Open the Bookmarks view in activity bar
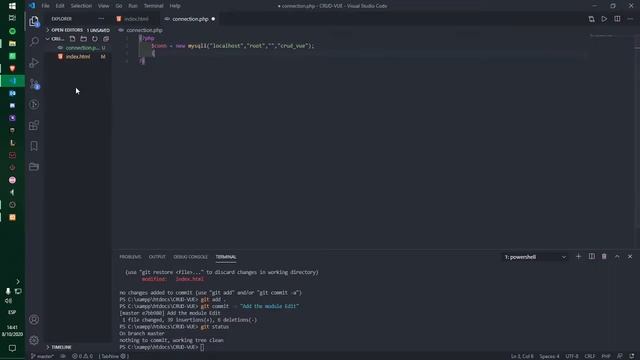 pyautogui.click(x=34, y=146)
